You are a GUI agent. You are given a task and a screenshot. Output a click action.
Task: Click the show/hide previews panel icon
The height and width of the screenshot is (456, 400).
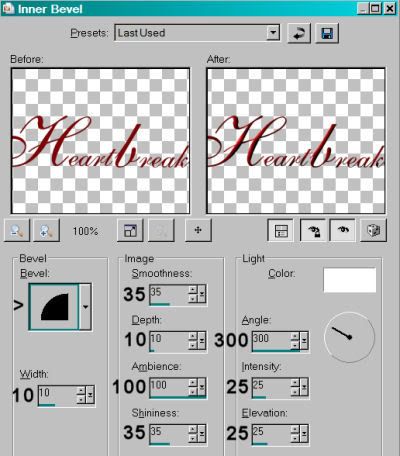coord(281,230)
